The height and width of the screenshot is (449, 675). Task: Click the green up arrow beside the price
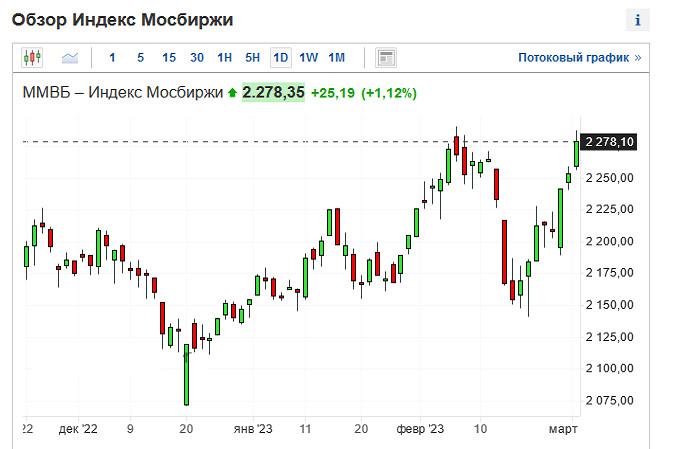point(232,93)
